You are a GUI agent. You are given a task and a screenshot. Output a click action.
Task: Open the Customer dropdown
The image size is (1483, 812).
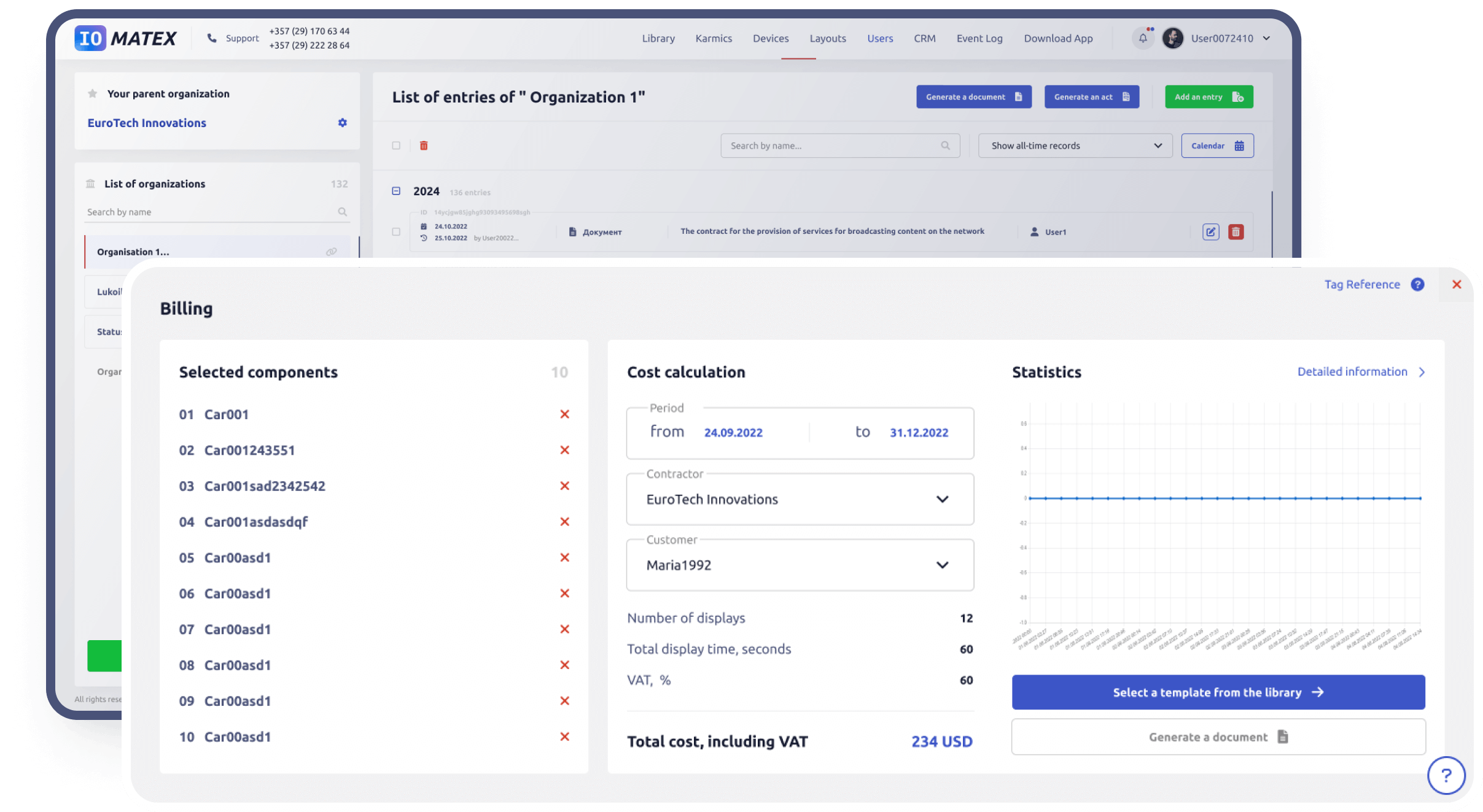(x=800, y=565)
